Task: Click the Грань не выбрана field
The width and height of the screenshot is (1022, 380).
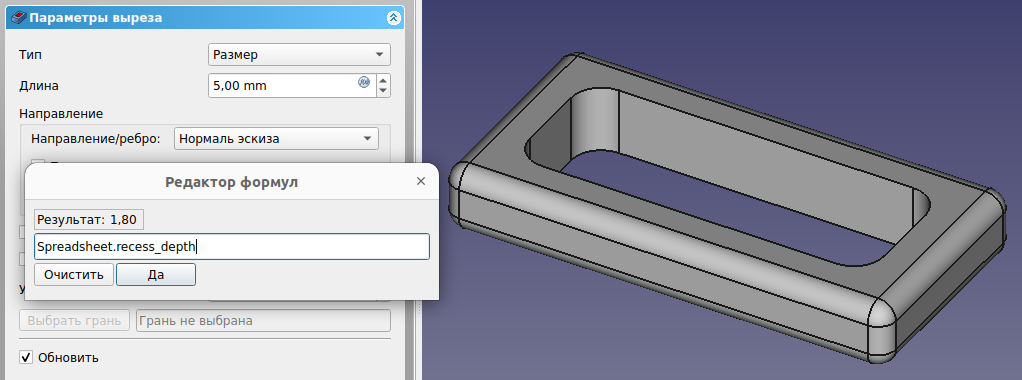Action: coord(263,321)
